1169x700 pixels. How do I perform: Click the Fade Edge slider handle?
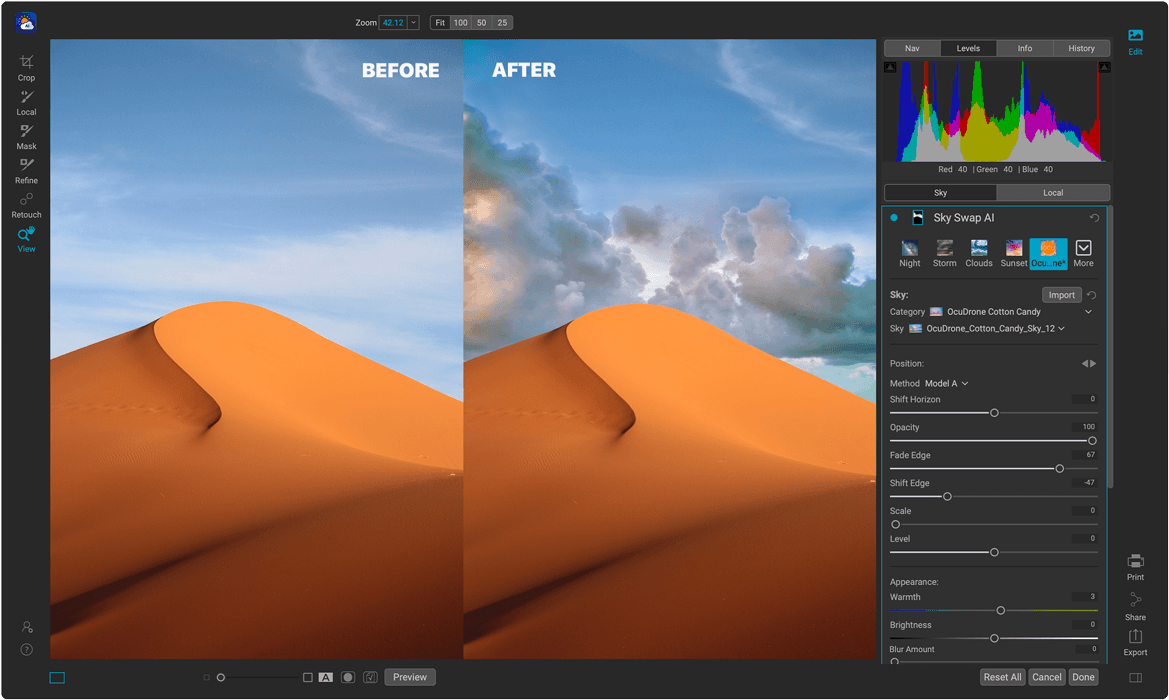click(1060, 469)
